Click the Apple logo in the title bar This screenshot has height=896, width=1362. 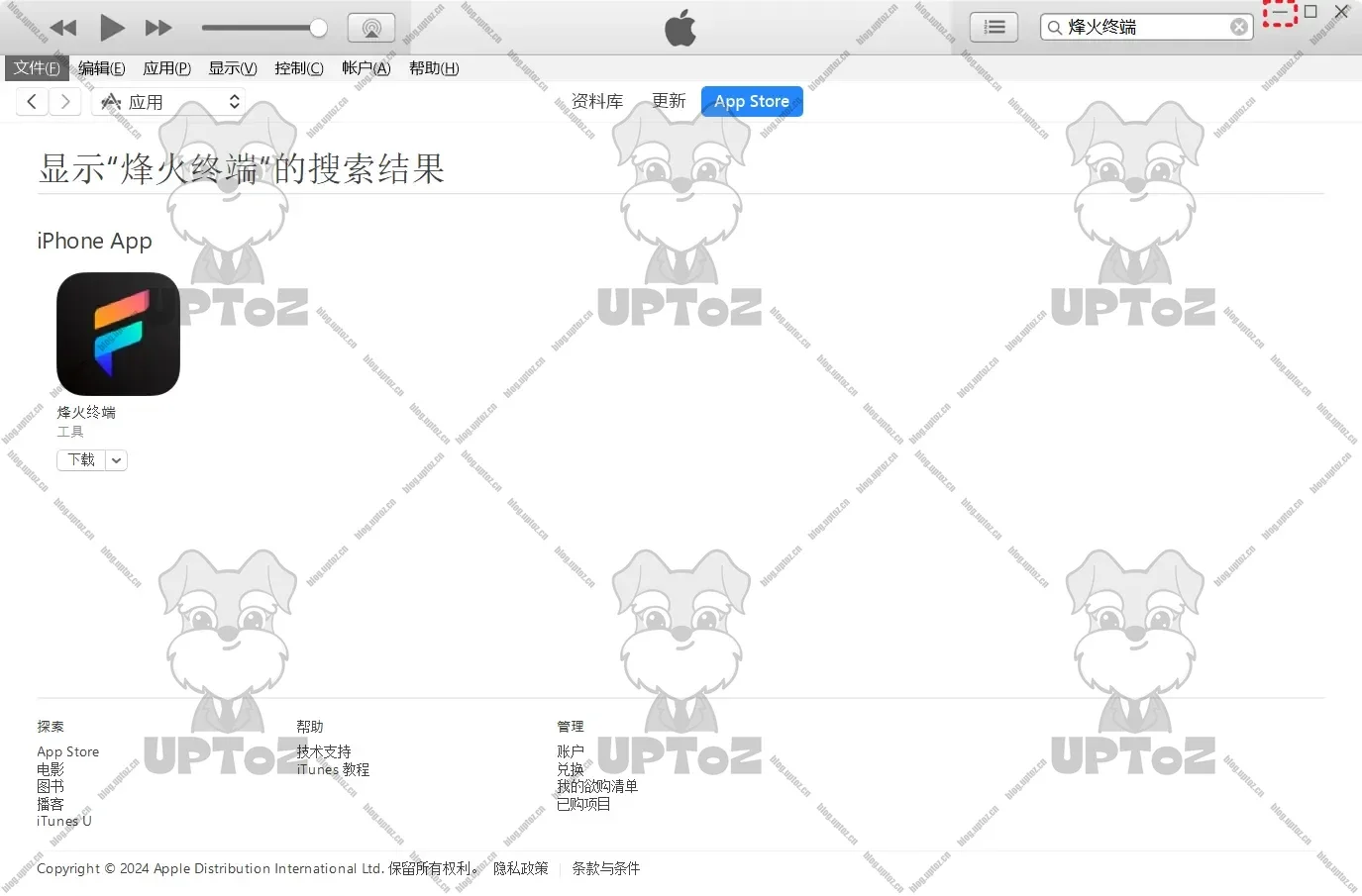tap(681, 28)
